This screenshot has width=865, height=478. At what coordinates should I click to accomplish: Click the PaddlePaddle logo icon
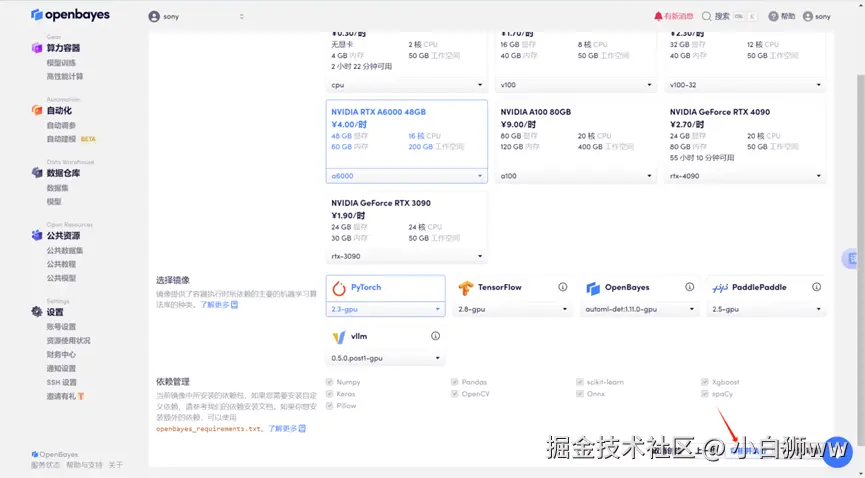click(719, 288)
